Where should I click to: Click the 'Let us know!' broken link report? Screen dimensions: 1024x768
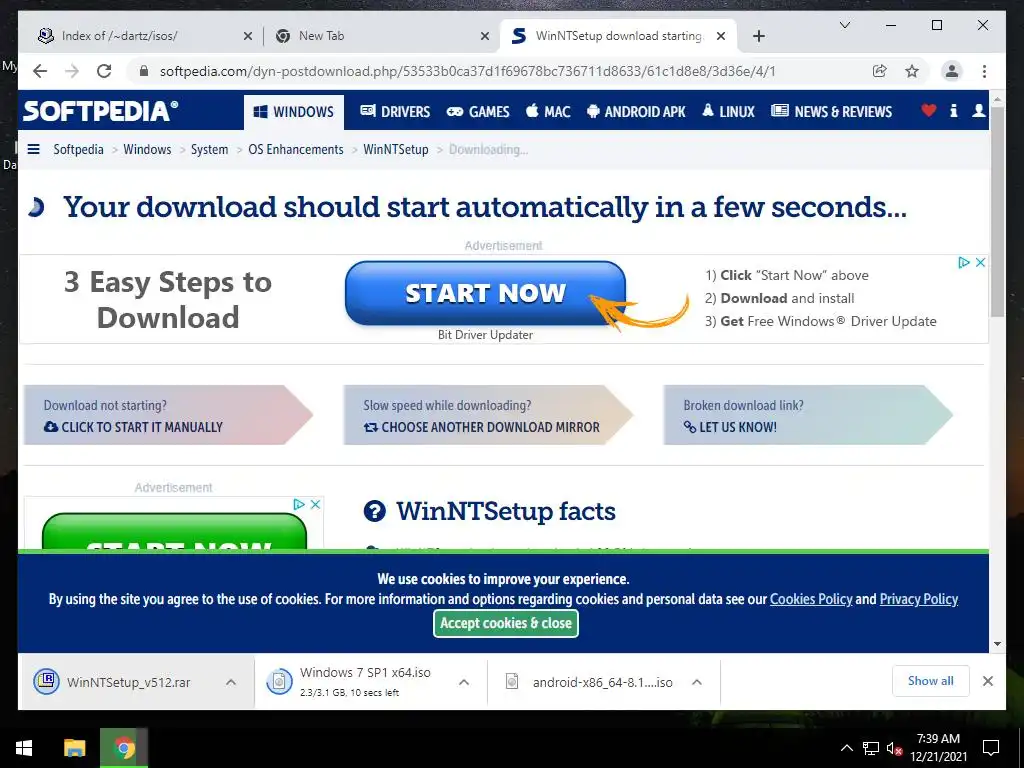(730, 427)
